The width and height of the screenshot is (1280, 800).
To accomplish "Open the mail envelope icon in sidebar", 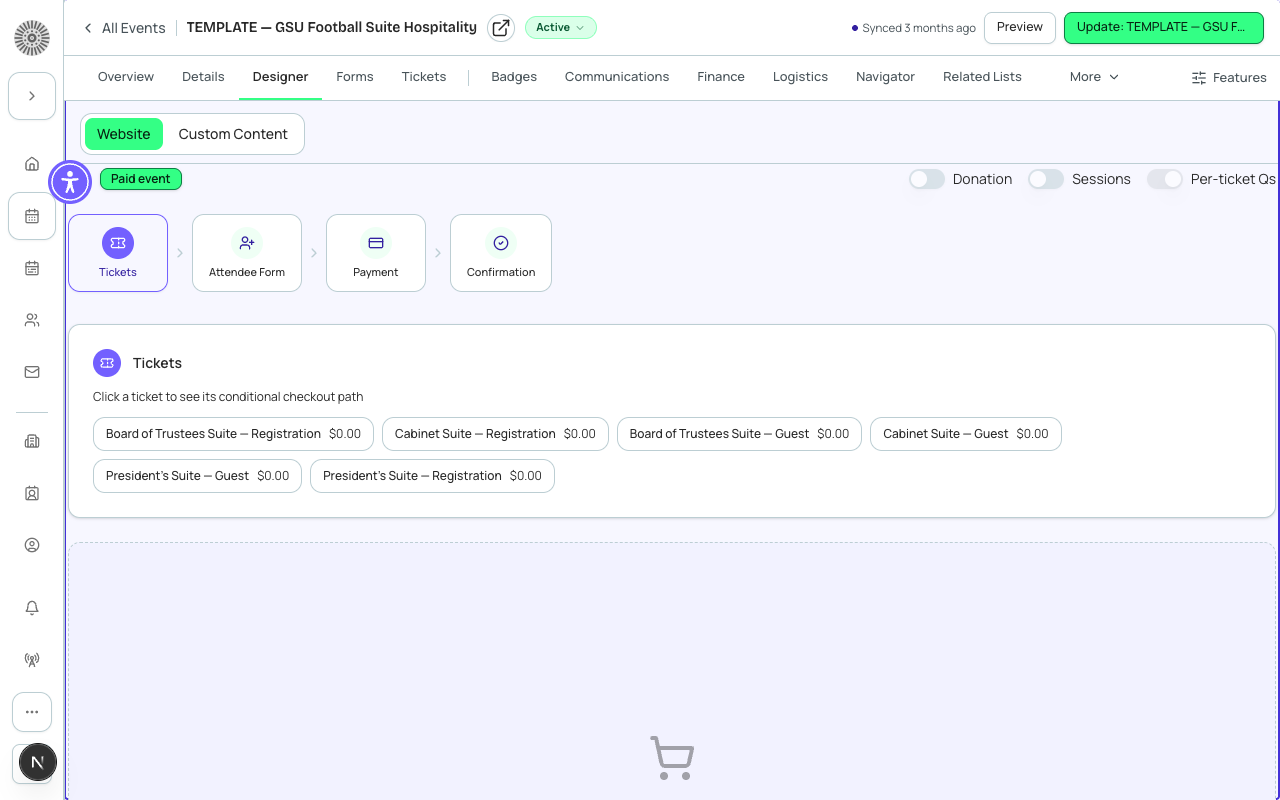I will (x=32, y=372).
